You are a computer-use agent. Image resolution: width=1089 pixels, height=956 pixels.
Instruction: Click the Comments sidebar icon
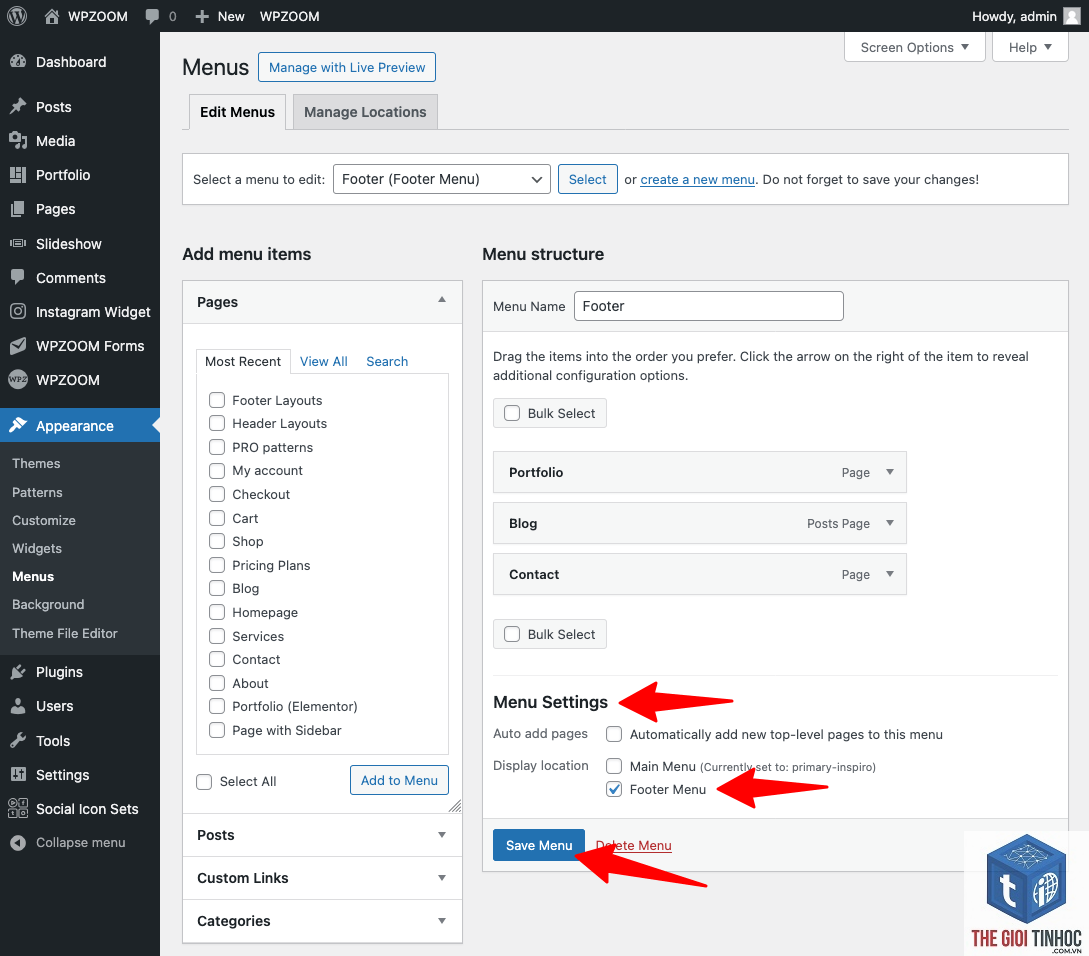18,277
